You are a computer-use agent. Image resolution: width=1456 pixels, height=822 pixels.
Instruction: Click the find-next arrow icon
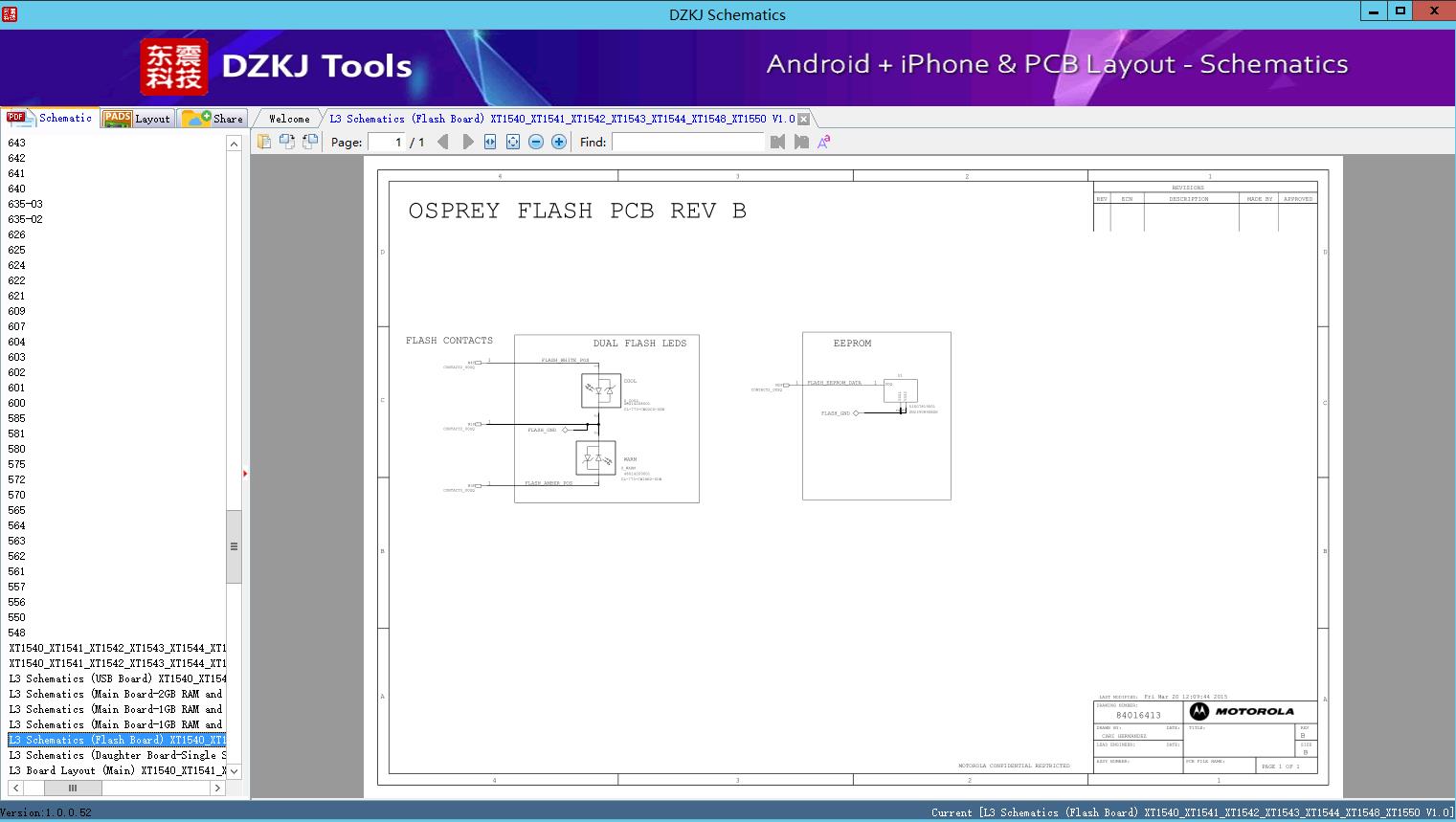[x=800, y=141]
